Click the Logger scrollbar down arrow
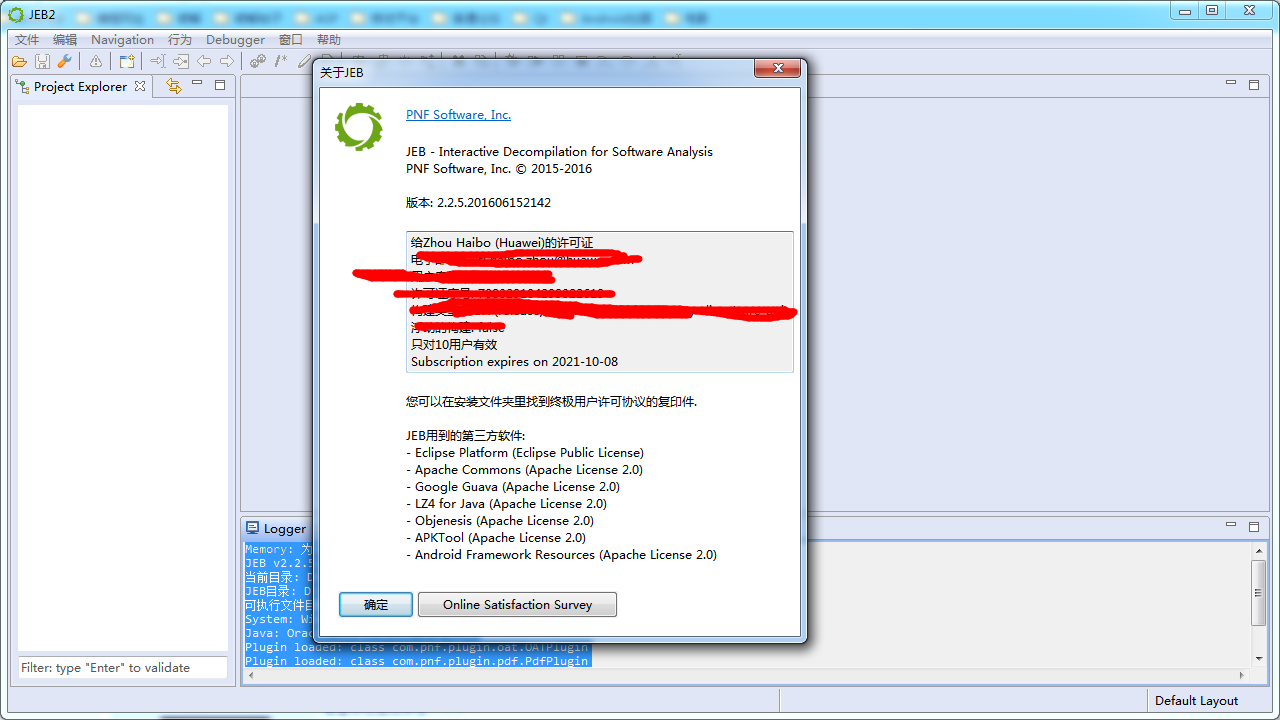The image size is (1280, 720). (1258, 658)
